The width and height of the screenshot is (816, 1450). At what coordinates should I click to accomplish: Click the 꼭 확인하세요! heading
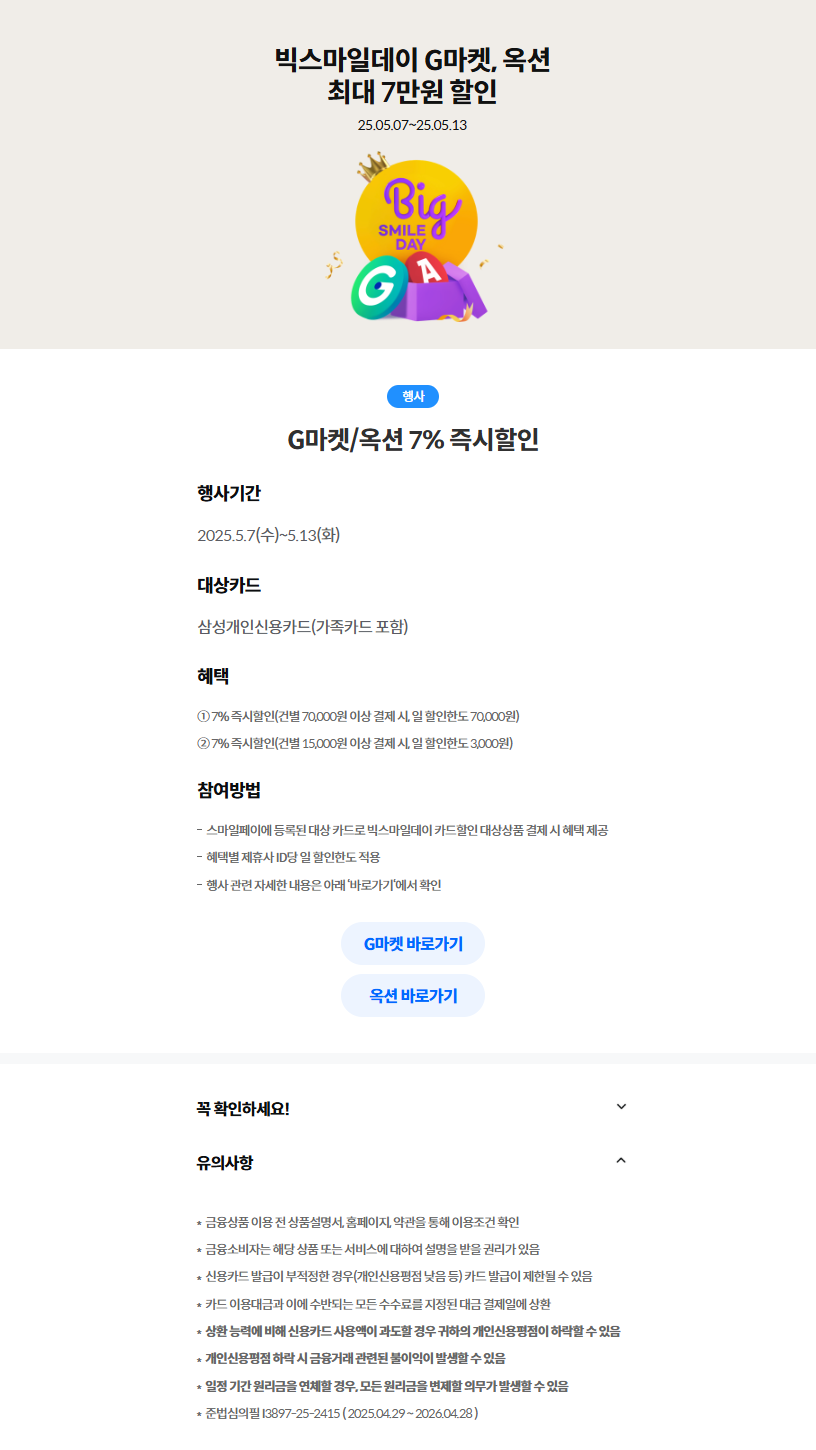[x=244, y=1108]
